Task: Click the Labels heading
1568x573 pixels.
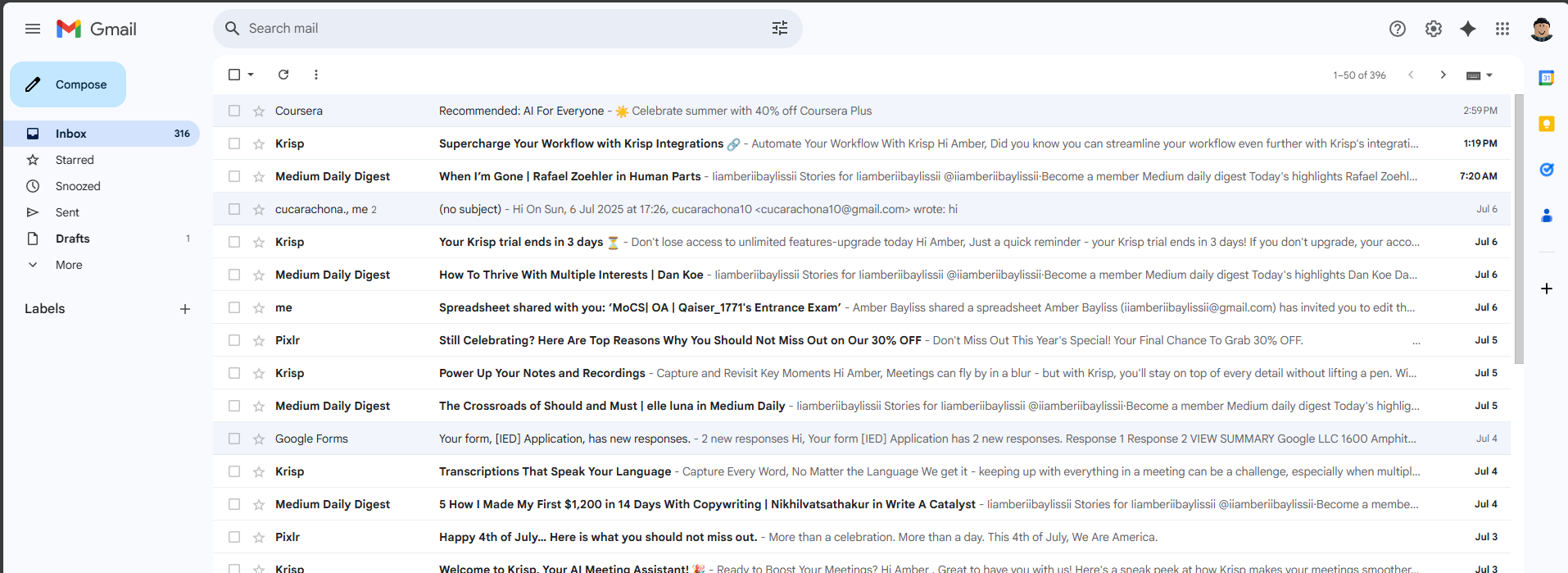Action: (x=45, y=309)
